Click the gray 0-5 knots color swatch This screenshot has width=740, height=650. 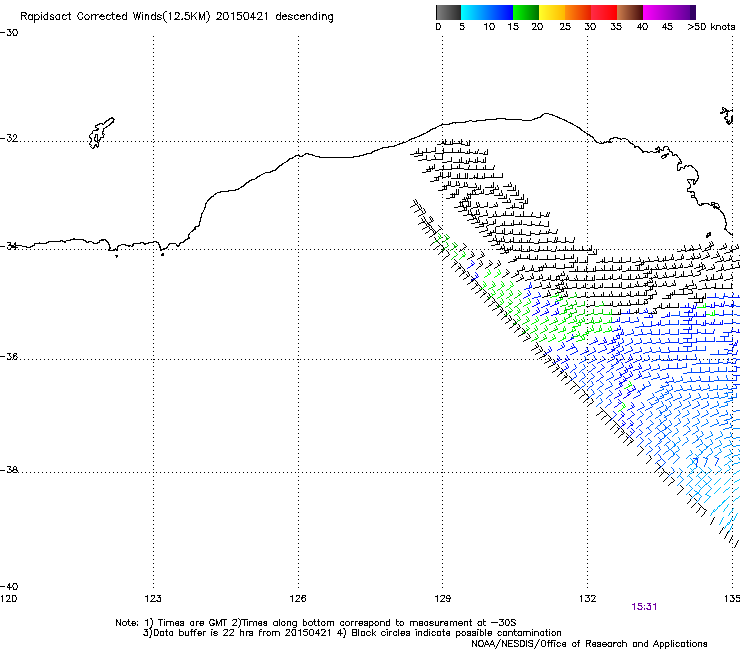[448, 12]
